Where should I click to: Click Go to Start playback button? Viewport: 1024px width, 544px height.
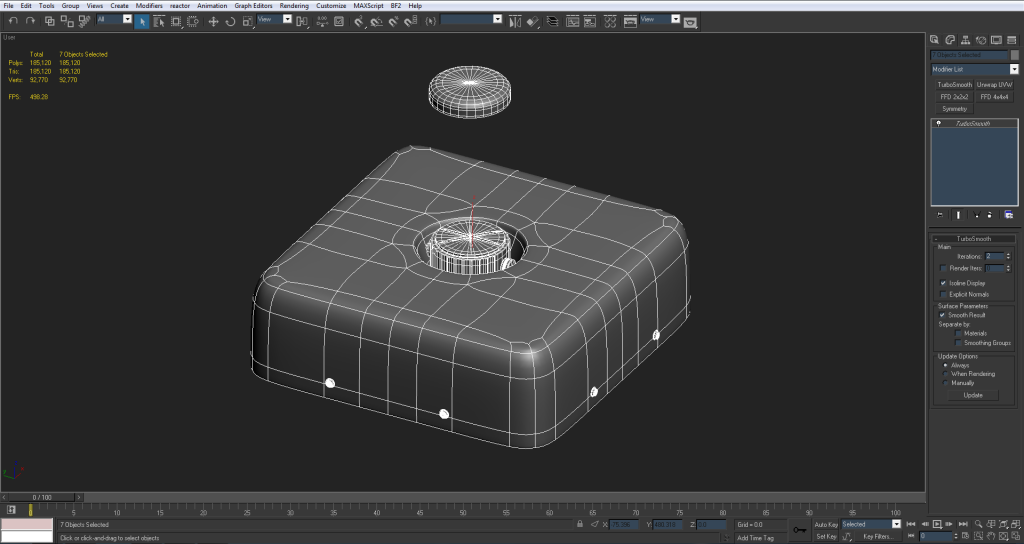pos(910,524)
